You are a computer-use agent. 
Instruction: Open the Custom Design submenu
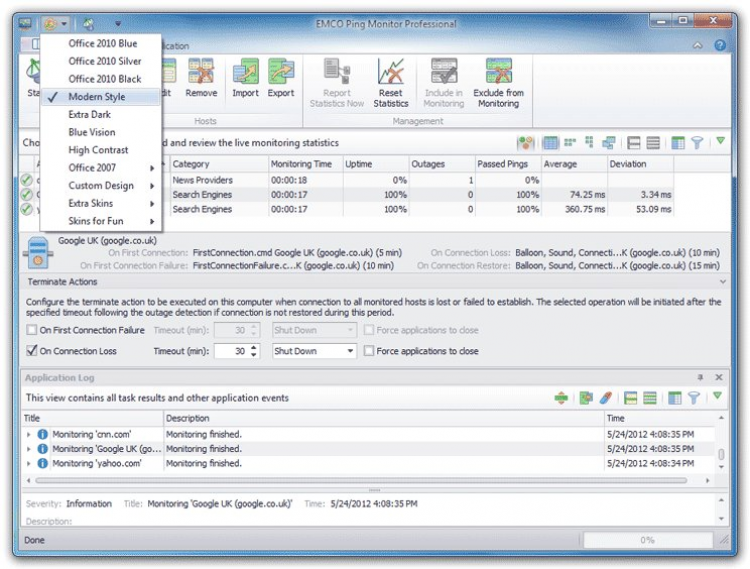pos(100,185)
